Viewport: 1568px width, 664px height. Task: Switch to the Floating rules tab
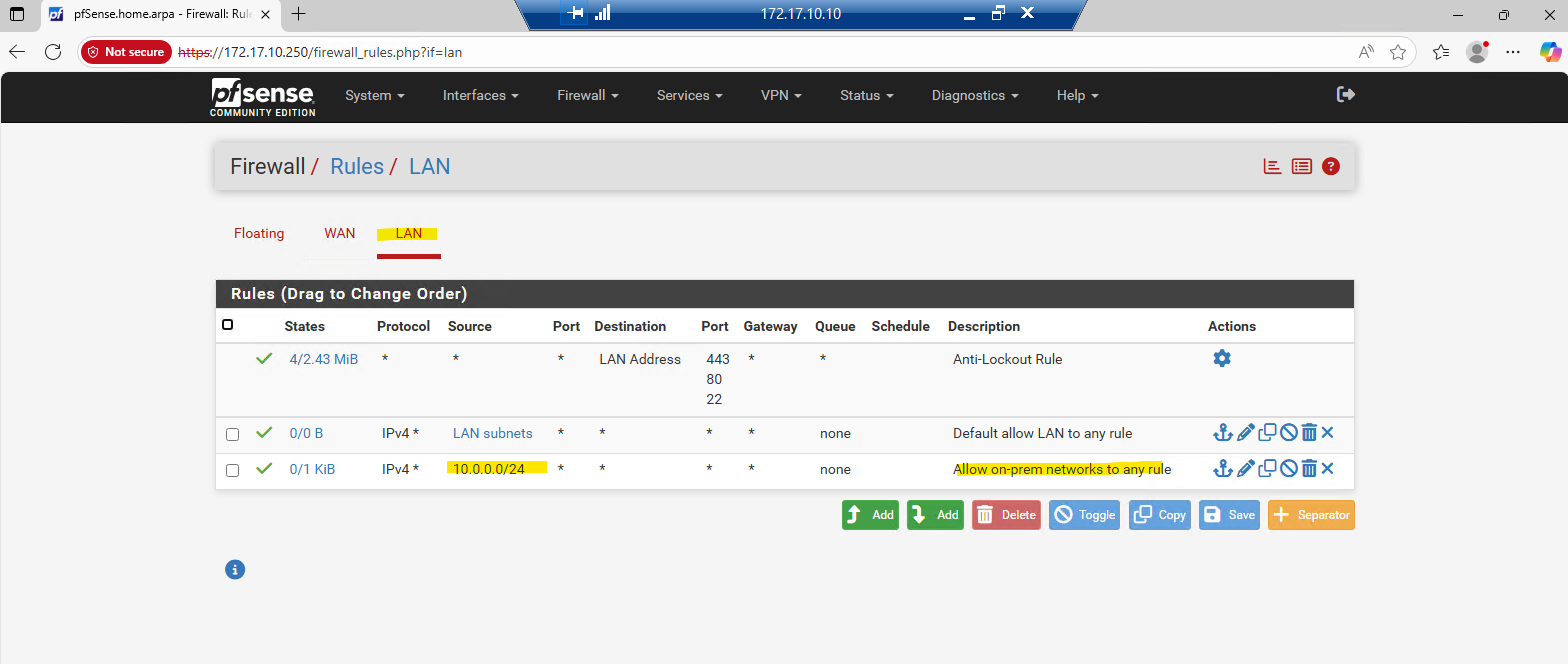[259, 233]
